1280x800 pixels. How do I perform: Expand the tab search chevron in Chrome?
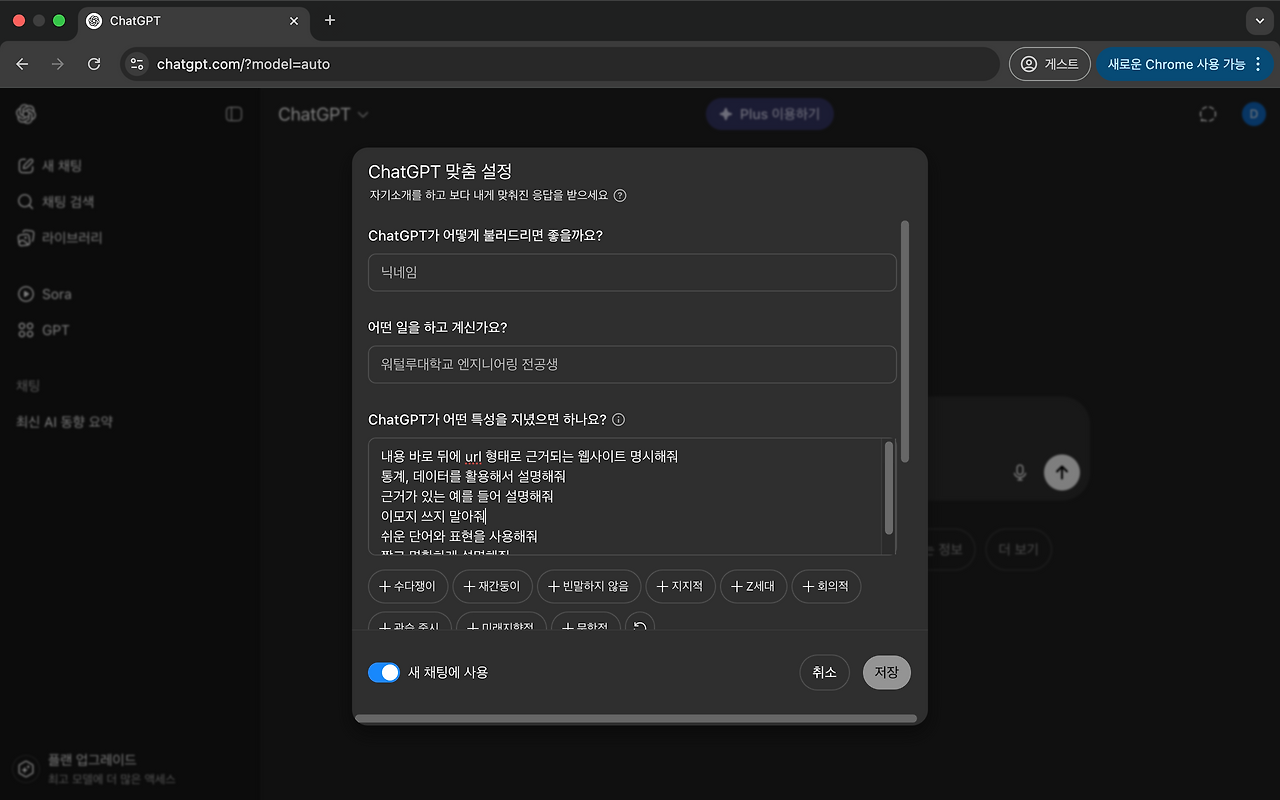point(1260,20)
